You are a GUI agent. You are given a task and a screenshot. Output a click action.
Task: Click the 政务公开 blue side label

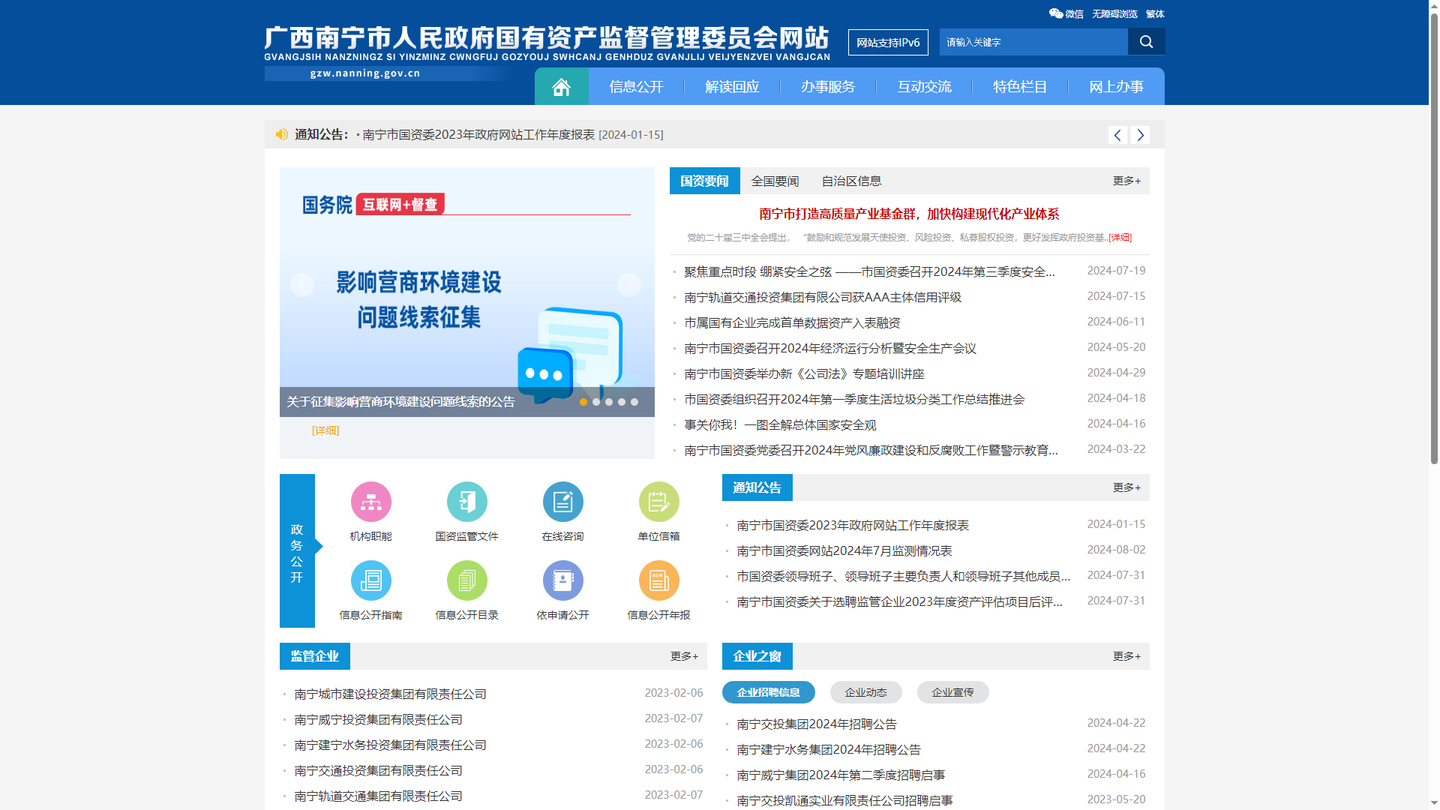coord(297,551)
